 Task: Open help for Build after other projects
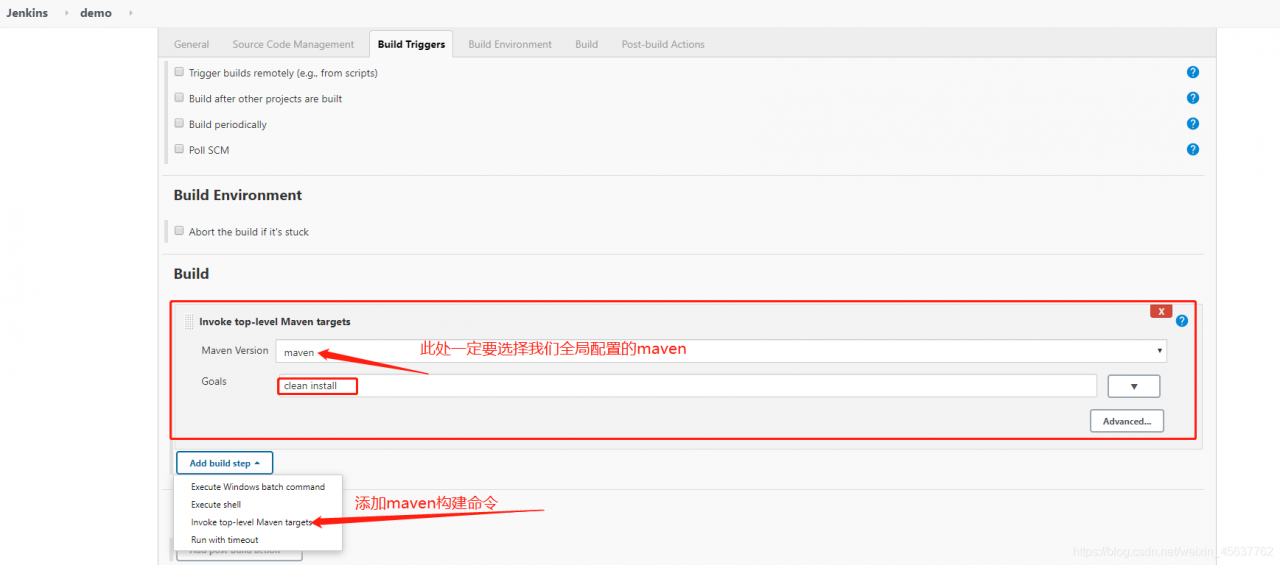pyautogui.click(x=1192, y=98)
